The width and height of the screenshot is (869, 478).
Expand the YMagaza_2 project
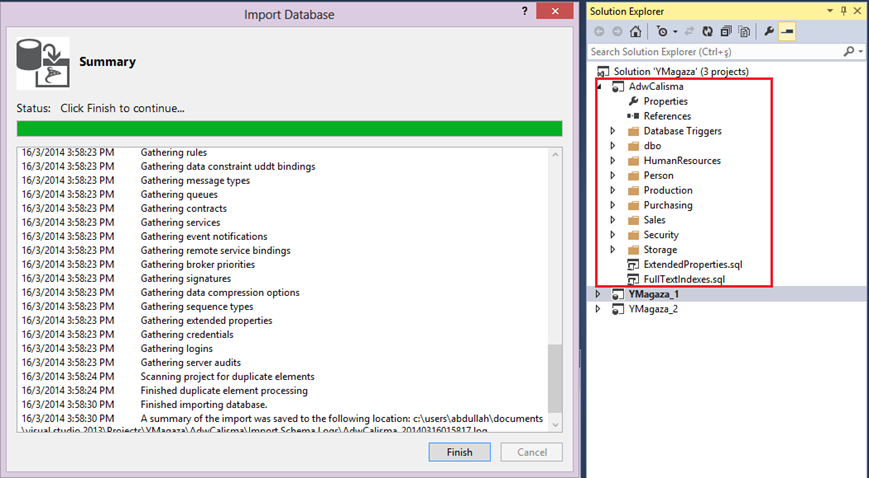[598, 309]
